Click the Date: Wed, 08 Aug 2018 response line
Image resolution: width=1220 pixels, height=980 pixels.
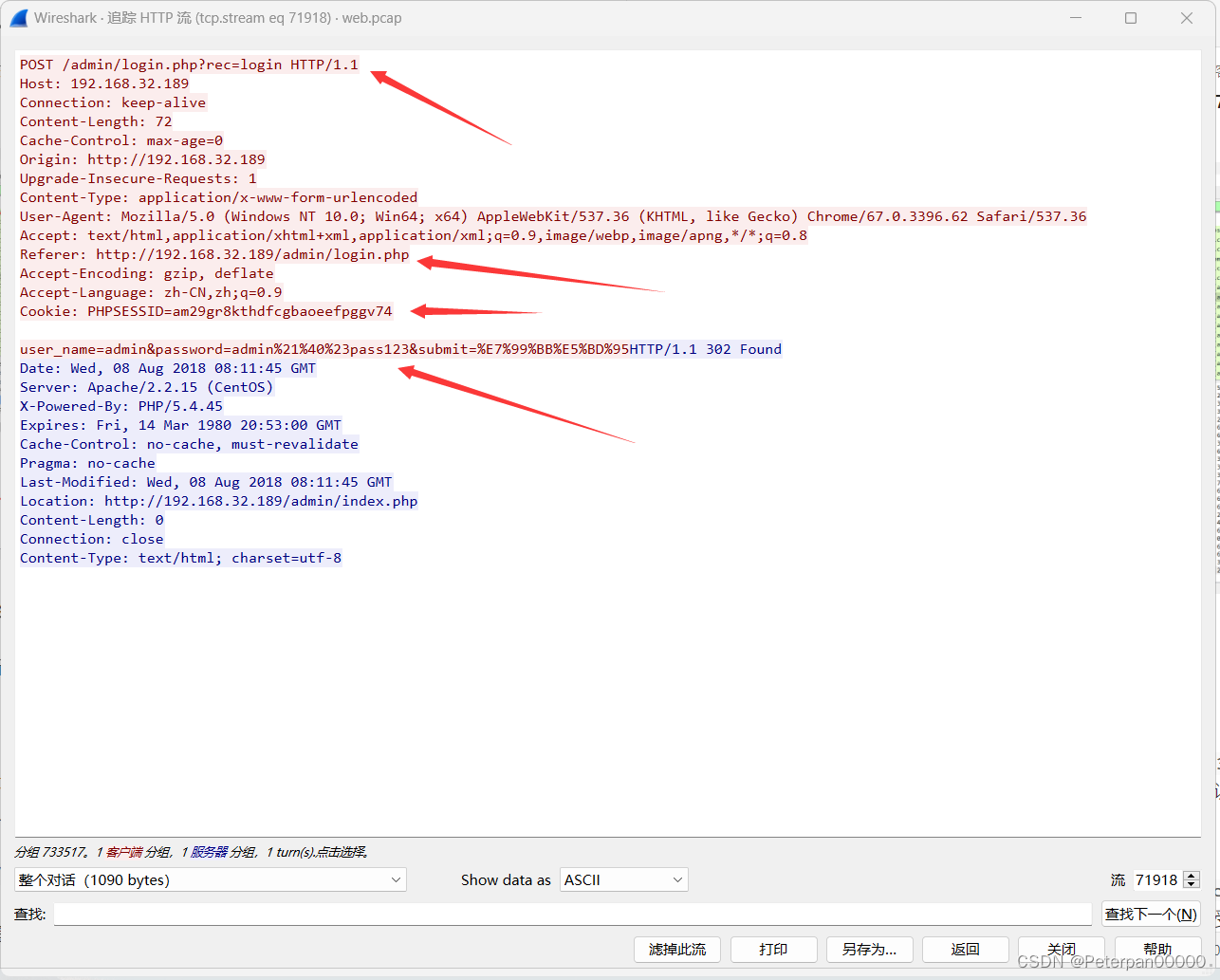(x=168, y=368)
